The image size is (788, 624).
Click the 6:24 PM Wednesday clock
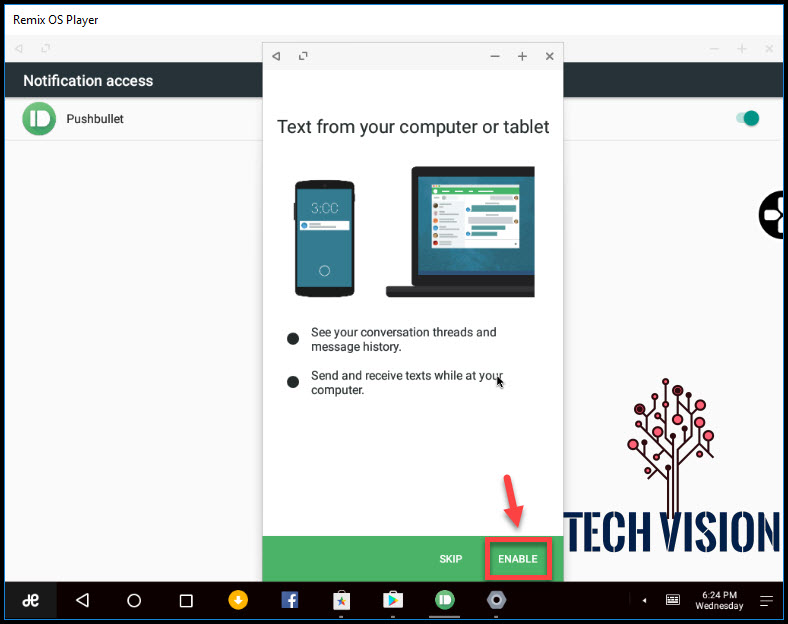click(719, 600)
